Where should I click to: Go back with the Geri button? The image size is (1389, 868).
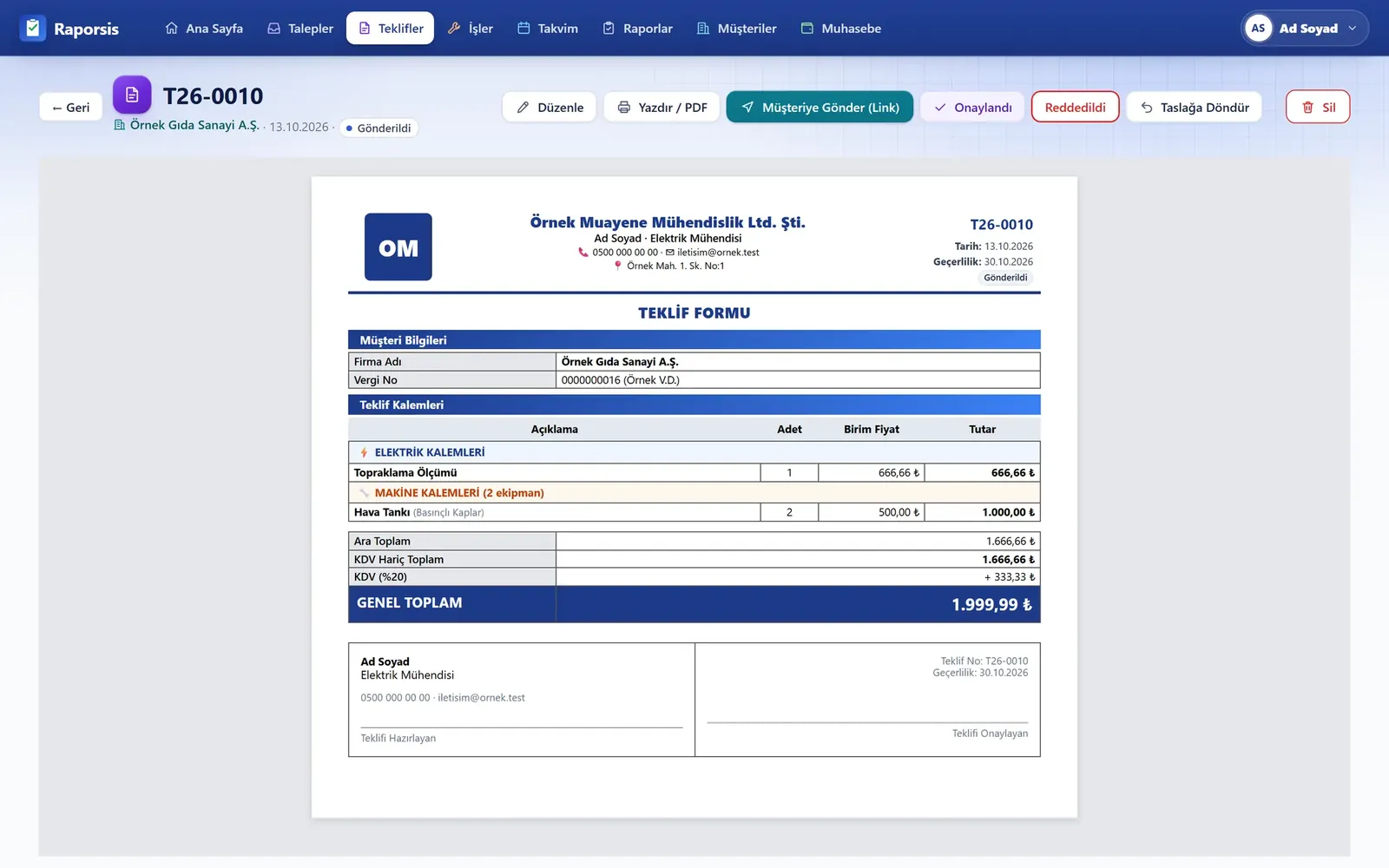[71, 107]
